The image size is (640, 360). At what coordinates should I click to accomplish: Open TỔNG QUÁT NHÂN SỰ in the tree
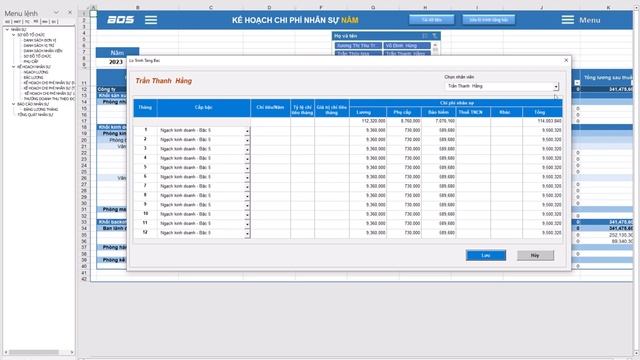(x=35, y=115)
